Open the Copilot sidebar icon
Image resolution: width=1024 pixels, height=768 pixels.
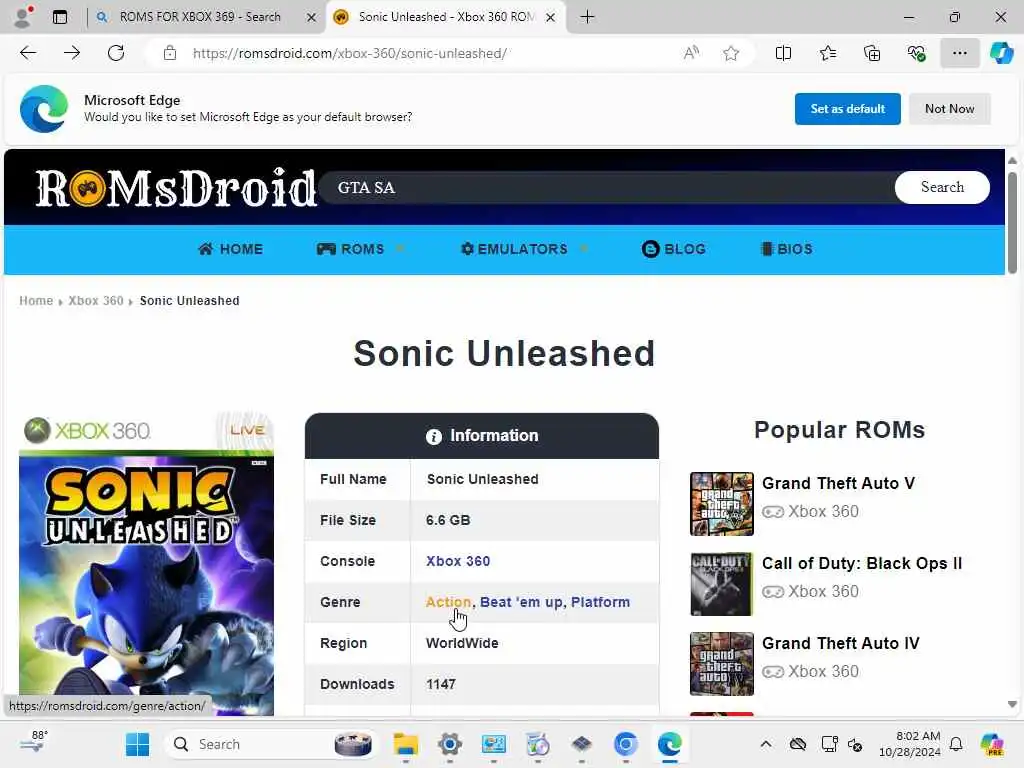coord(1001,53)
